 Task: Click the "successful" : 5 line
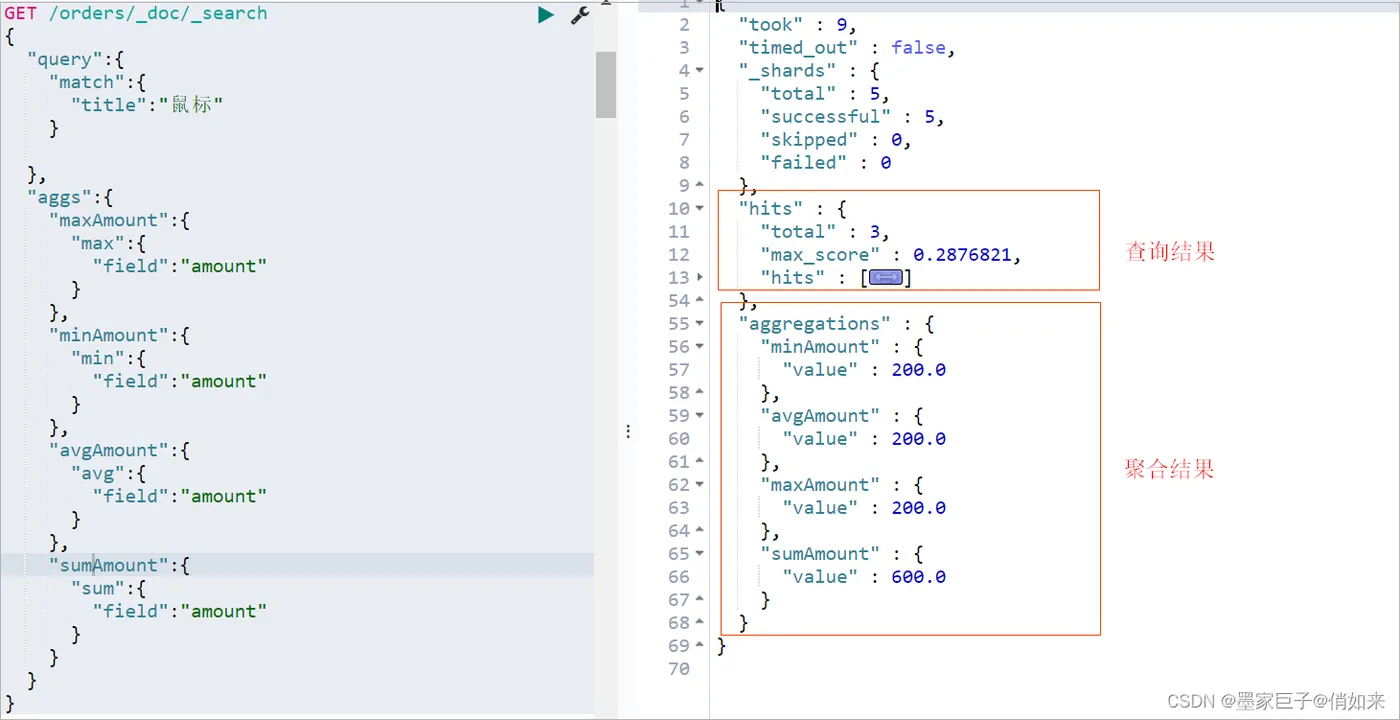[x=852, y=116]
